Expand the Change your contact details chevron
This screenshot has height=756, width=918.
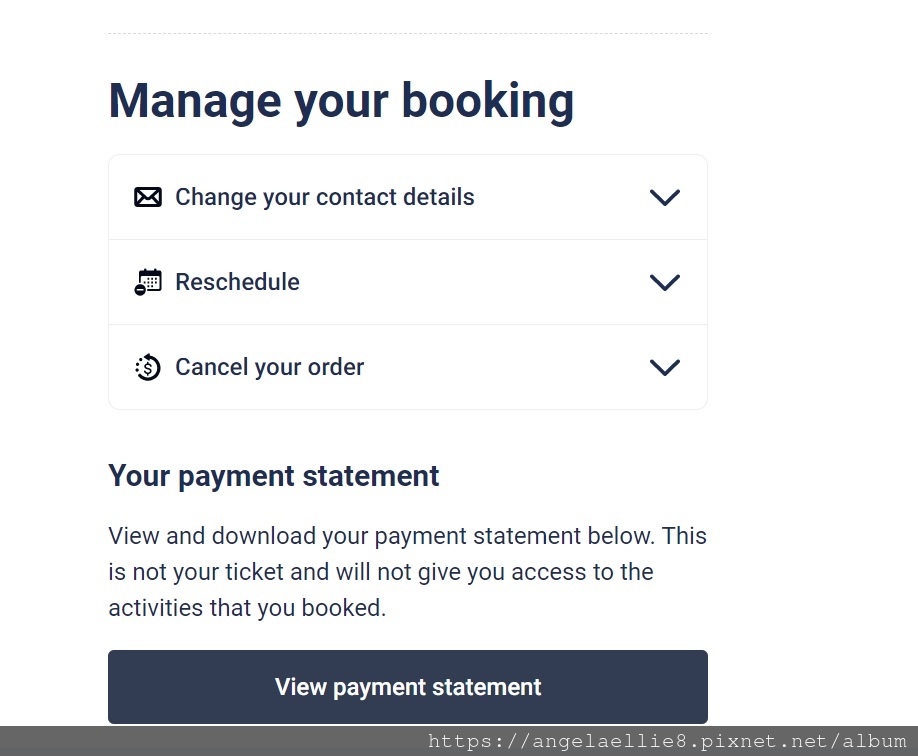(664, 197)
